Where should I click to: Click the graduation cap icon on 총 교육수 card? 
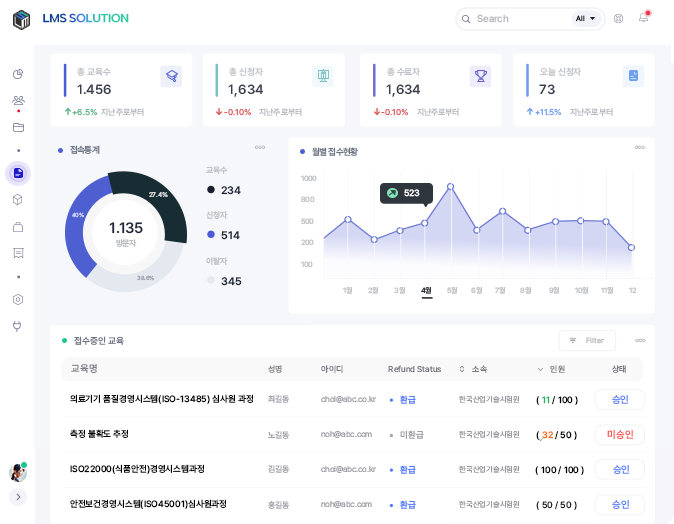pos(171,76)
